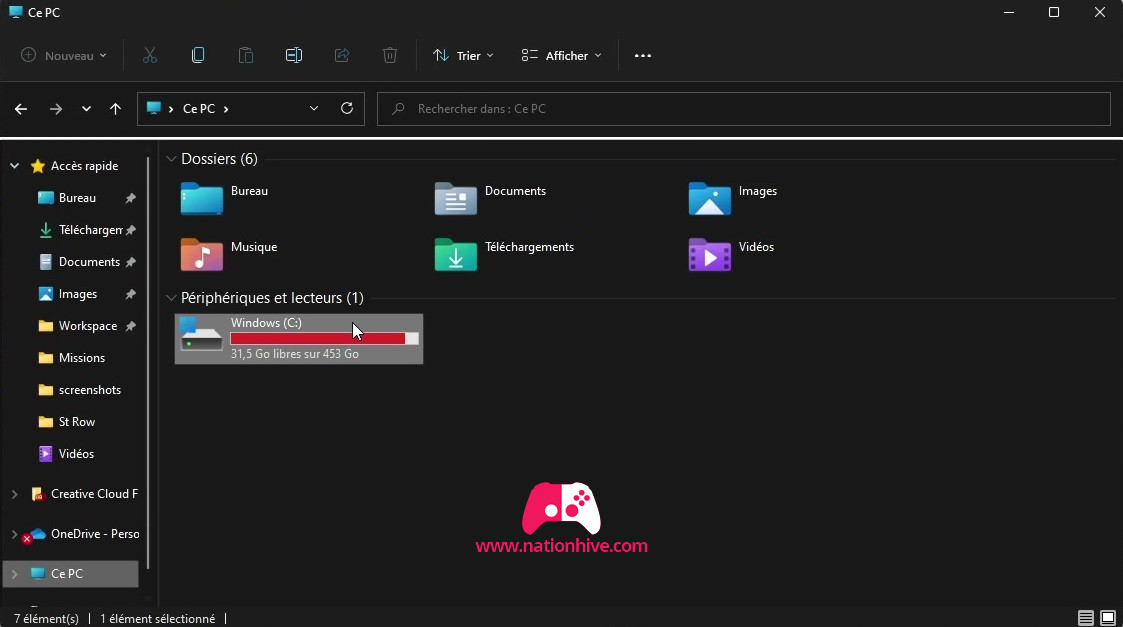1123x627 pixels.
Task: Collapse the Périphériques et lecteurs group
Action: pos(171,298)
